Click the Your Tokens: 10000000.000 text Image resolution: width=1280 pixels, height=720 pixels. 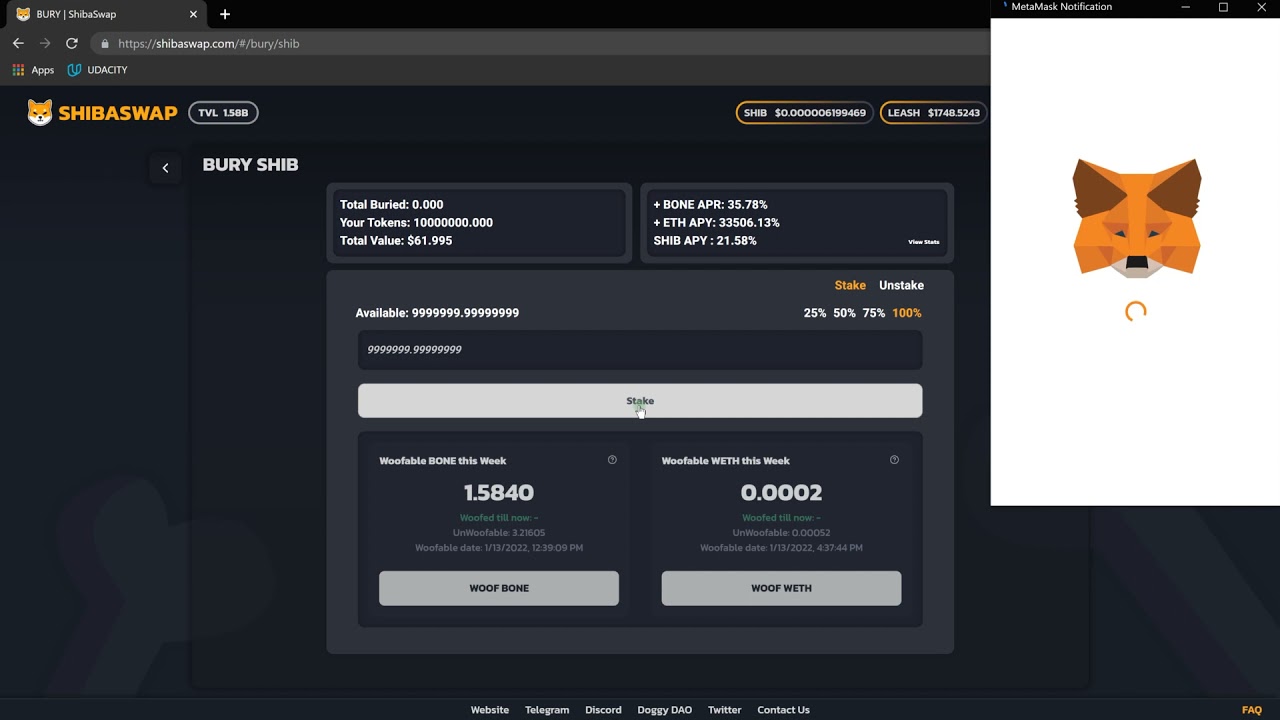click(x=416, y=223)
